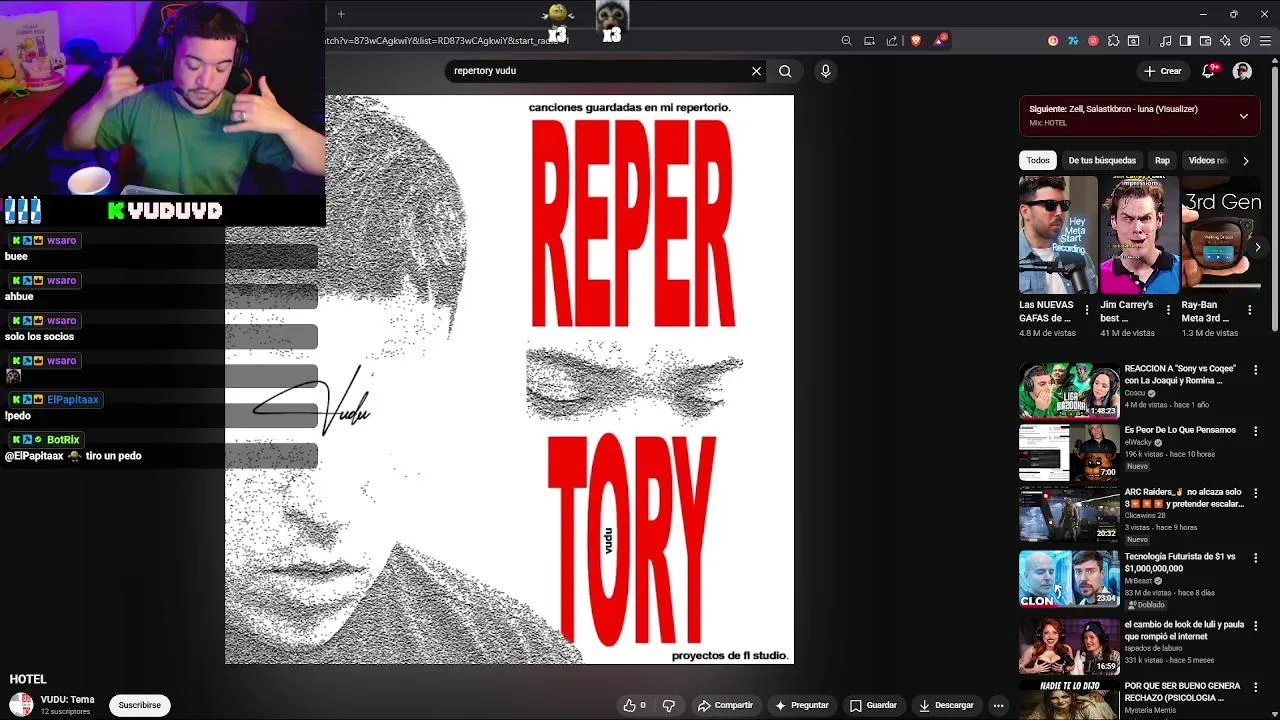The height and width of the screenshot is (720, 1280).
Task: Click the Compartir button
Action: 725,705
